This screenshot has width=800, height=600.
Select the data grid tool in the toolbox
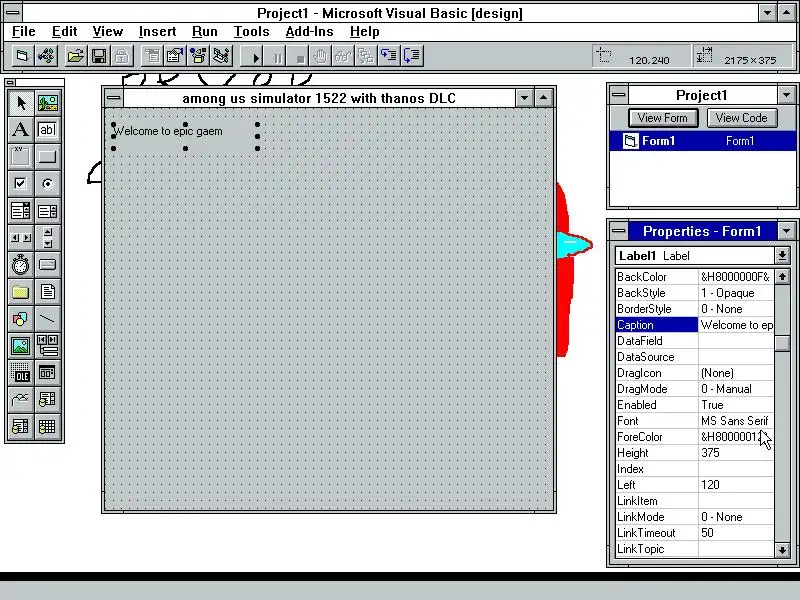(47, 427)
